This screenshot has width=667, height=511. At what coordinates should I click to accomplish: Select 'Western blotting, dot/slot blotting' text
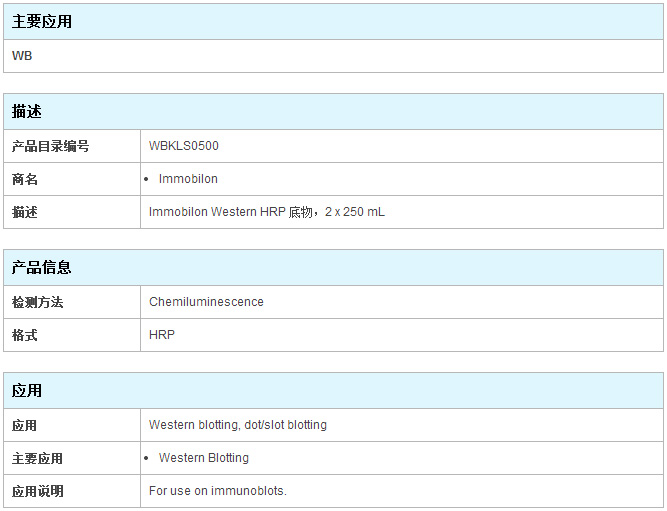pyautogui.click(x=238, y=425)
